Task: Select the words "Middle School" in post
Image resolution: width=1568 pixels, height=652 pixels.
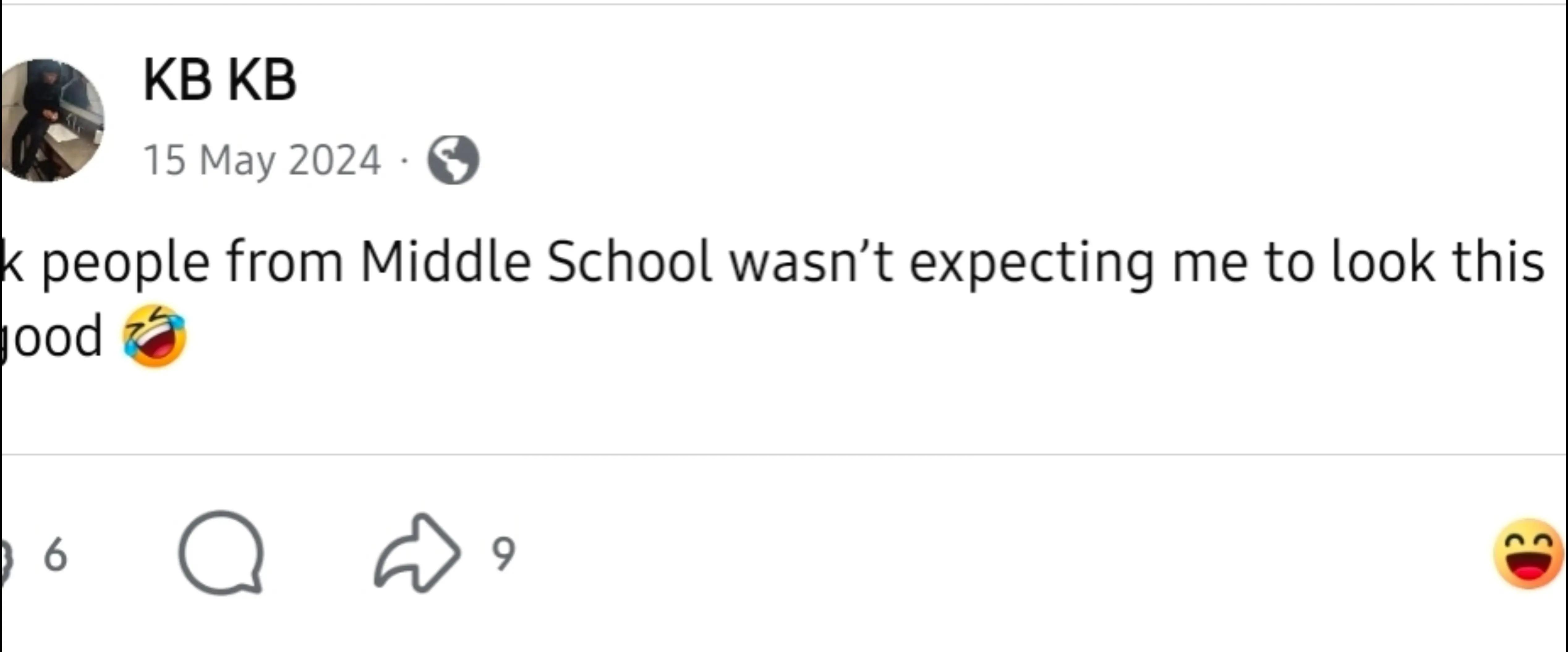Action: coord(536,262)
